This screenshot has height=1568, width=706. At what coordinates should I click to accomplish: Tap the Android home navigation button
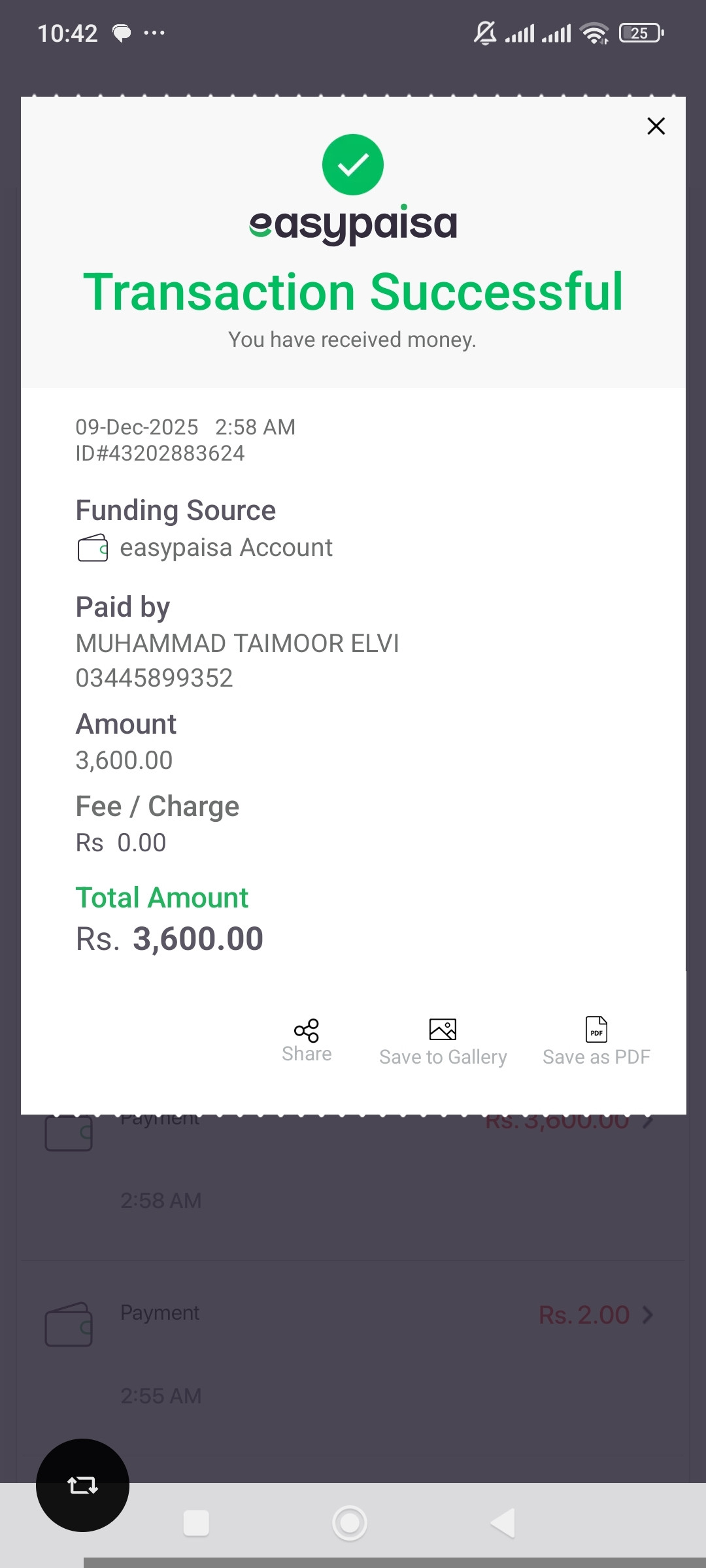(350, 1523)
